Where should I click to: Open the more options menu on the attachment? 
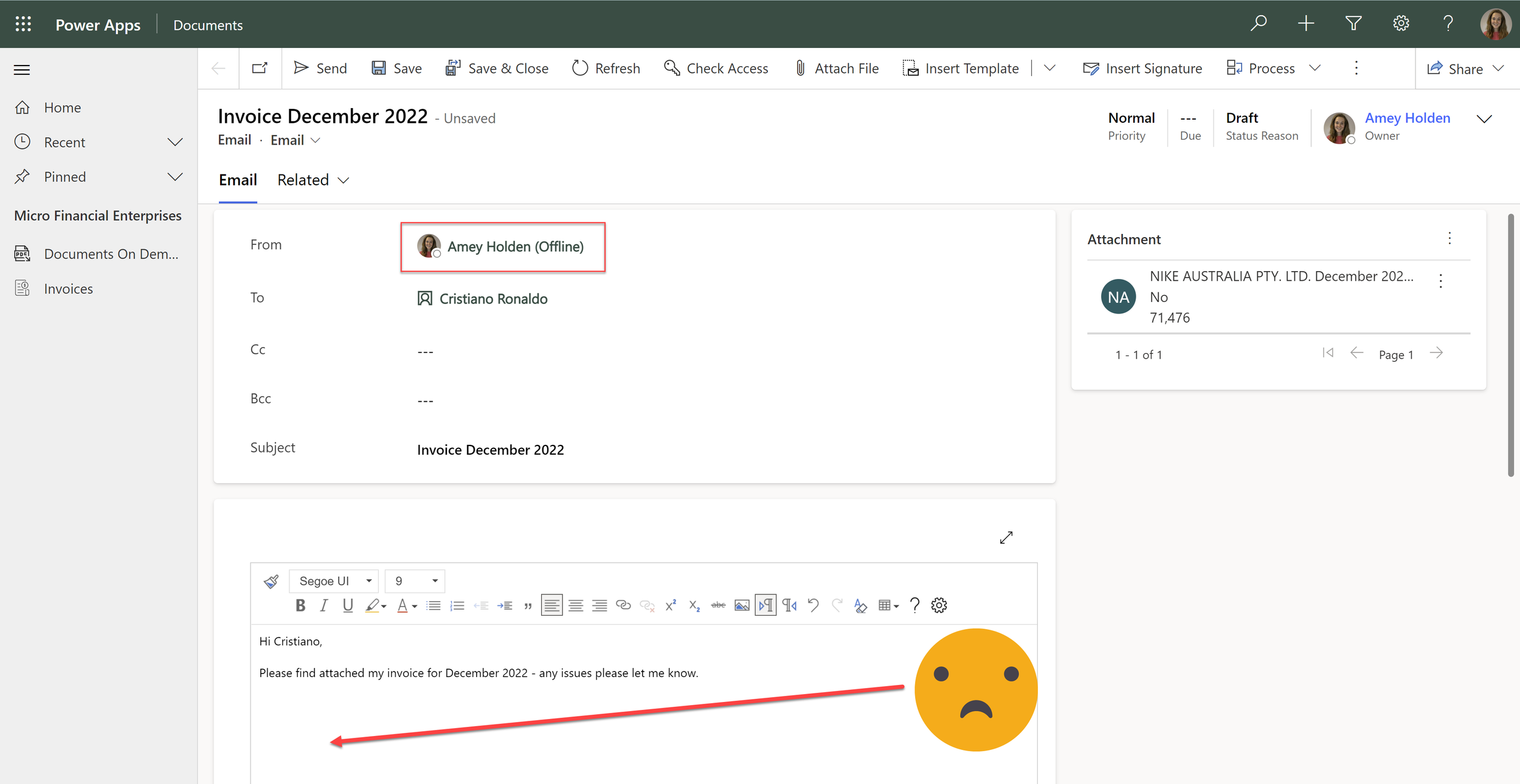[1442, 280]
